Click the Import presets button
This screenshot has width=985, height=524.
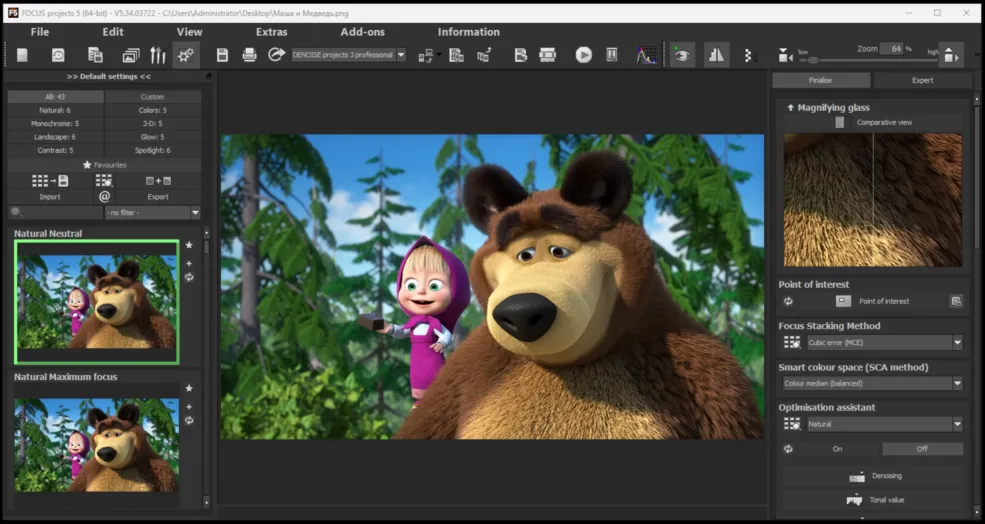[50, 188]
